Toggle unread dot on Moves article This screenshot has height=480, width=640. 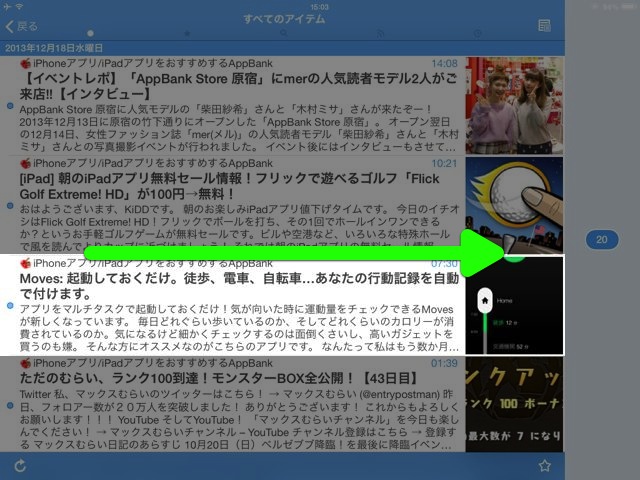[x=10, y=305]
